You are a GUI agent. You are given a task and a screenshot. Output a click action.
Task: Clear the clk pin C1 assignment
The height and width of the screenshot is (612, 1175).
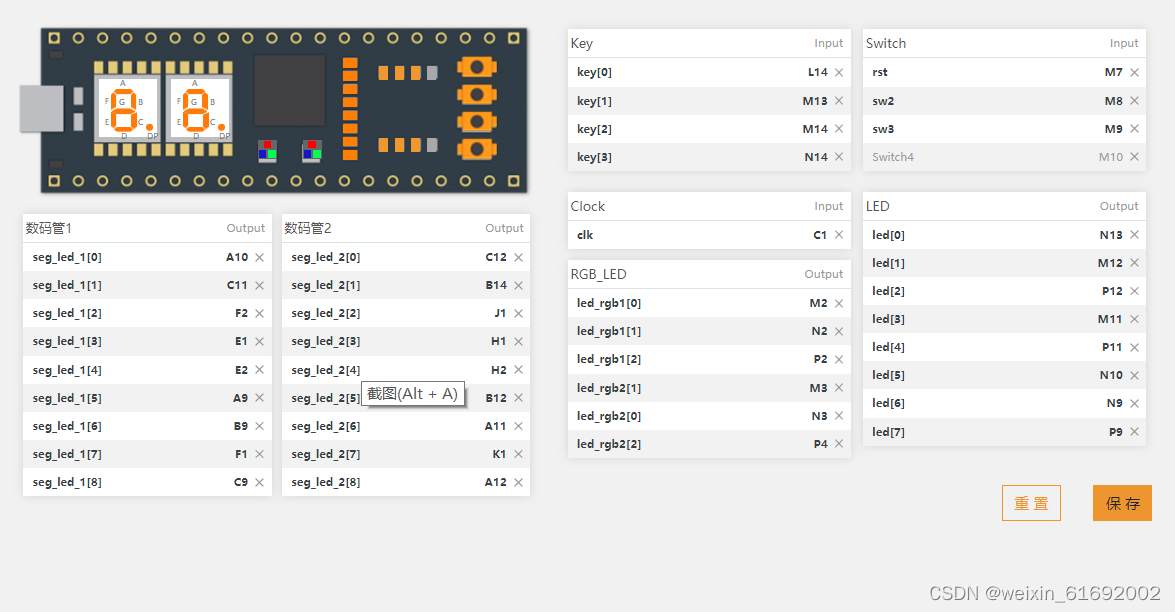point(839,235)
